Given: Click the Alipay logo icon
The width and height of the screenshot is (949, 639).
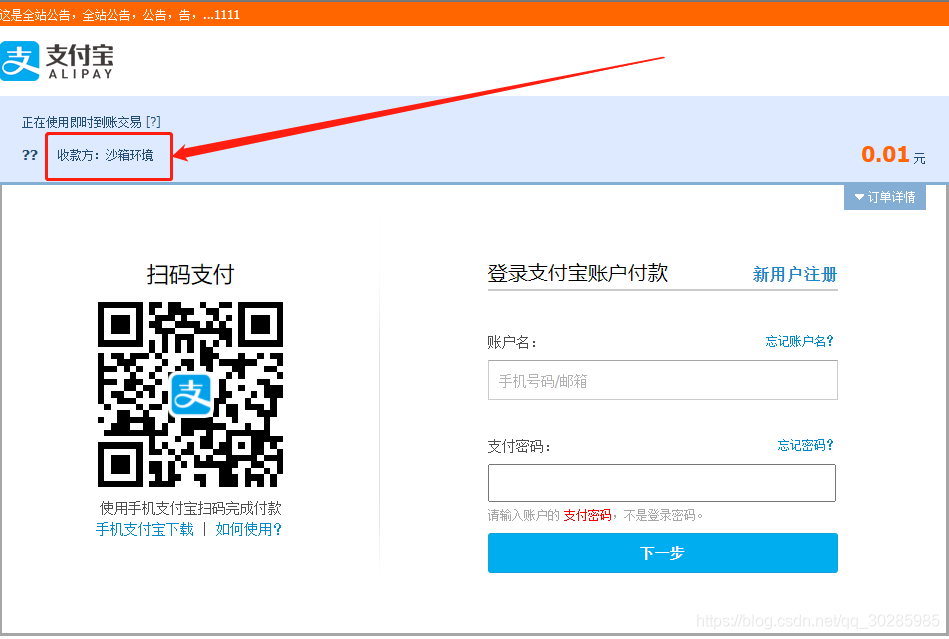Looking at the screenshot, I should [20, 61].
